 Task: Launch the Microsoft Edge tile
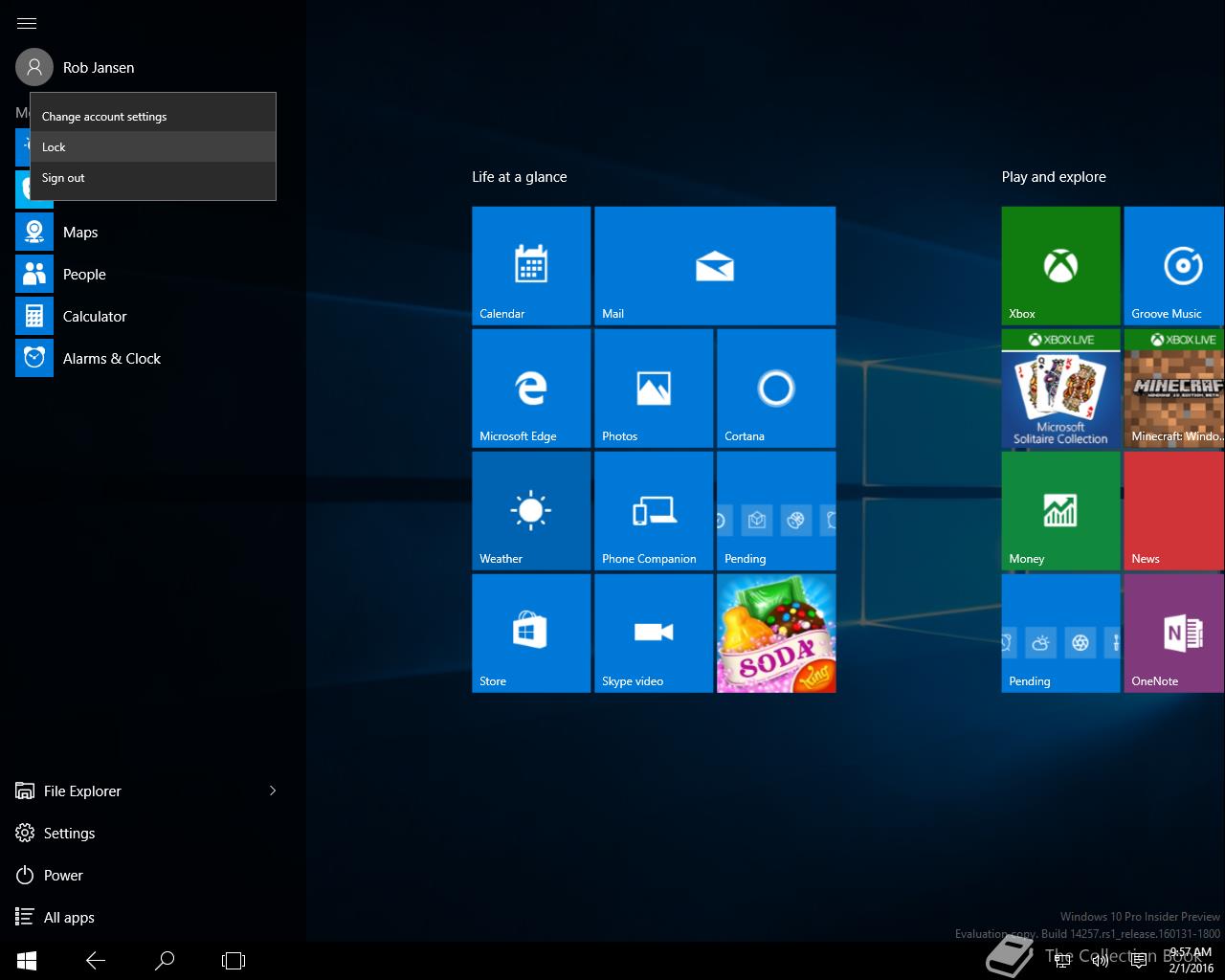tap(531, 389)
